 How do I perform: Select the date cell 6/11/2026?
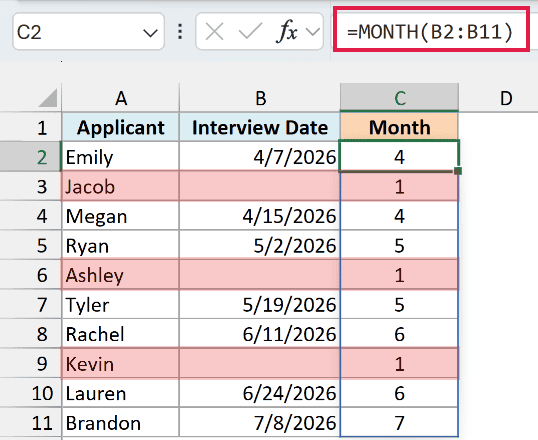coord(260,334)
